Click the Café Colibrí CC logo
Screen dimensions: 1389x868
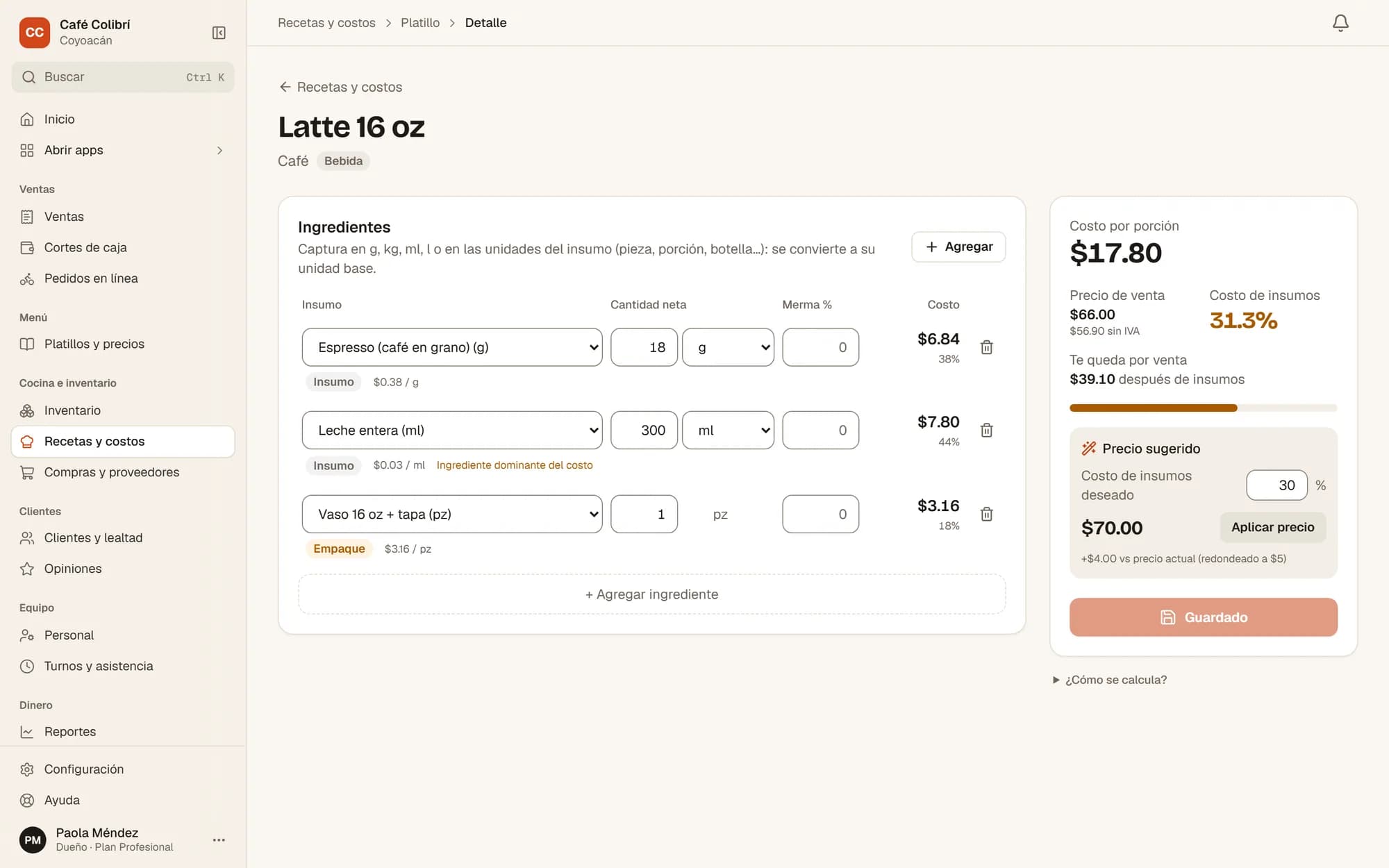(34, 33)
